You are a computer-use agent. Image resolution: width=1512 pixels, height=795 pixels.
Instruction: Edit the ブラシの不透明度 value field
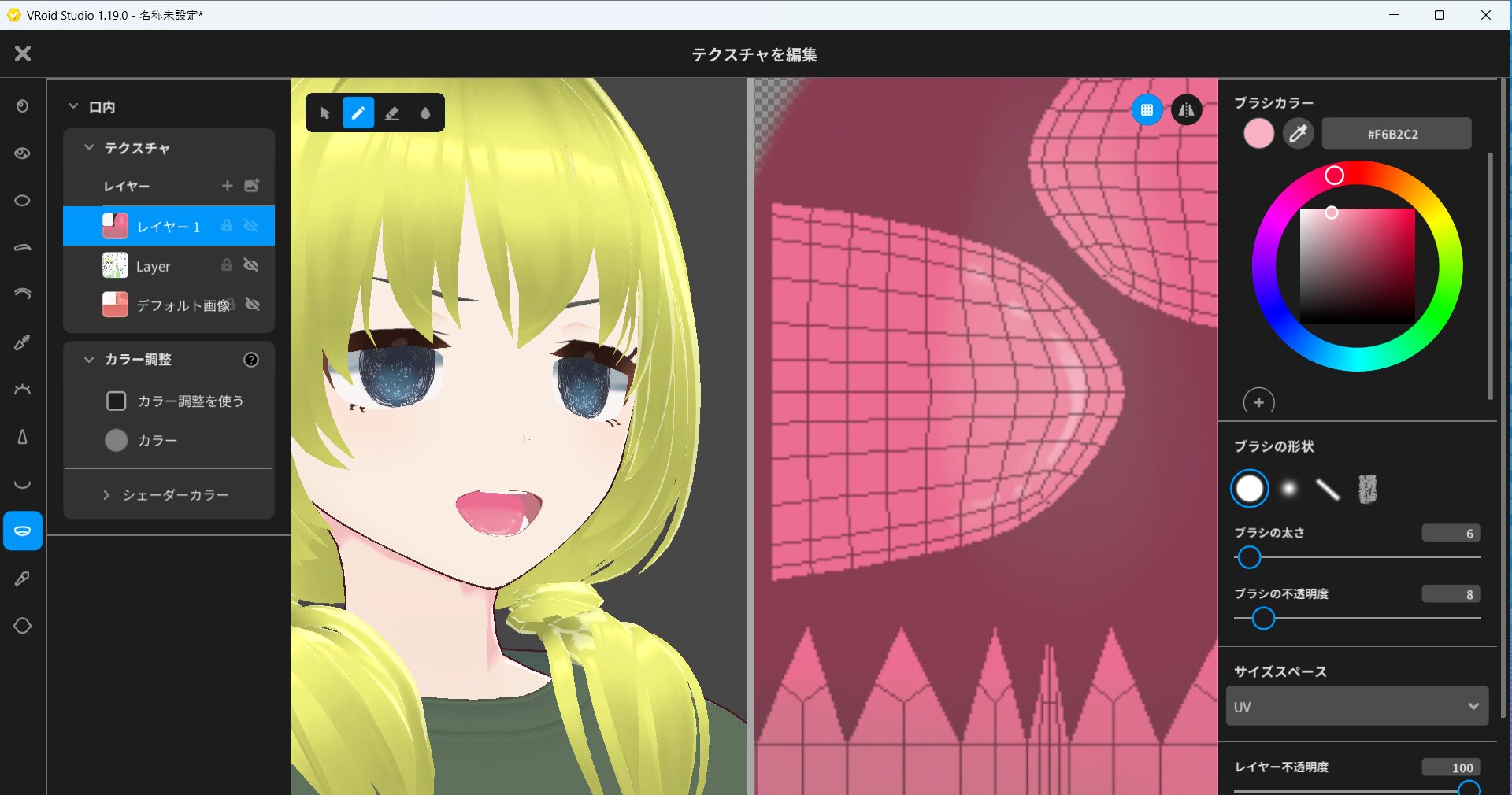[x=1451, y=594]
